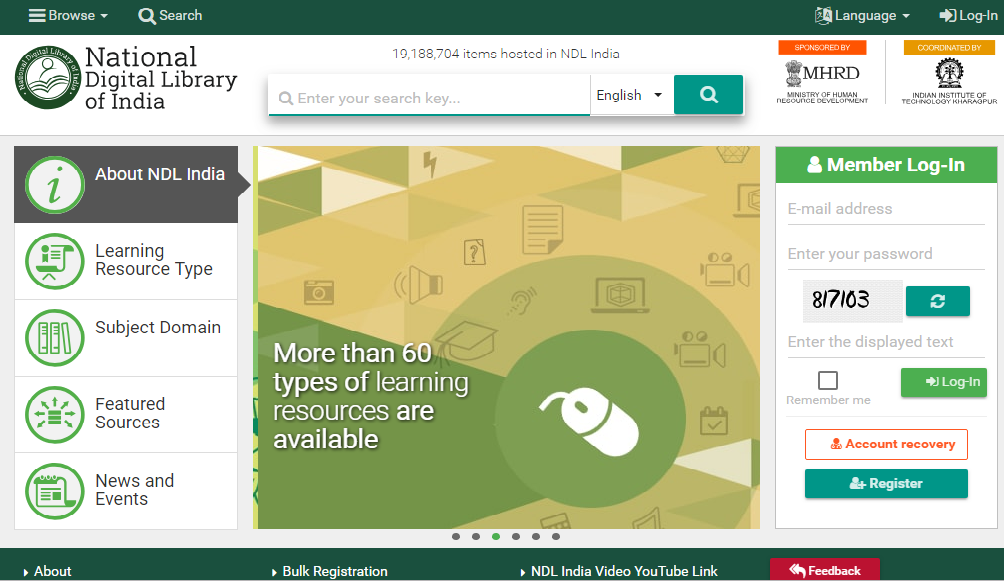Click Log-In in the top-right corner
This screenshot has width=1004, height=582.
click(x=968, y=15)
